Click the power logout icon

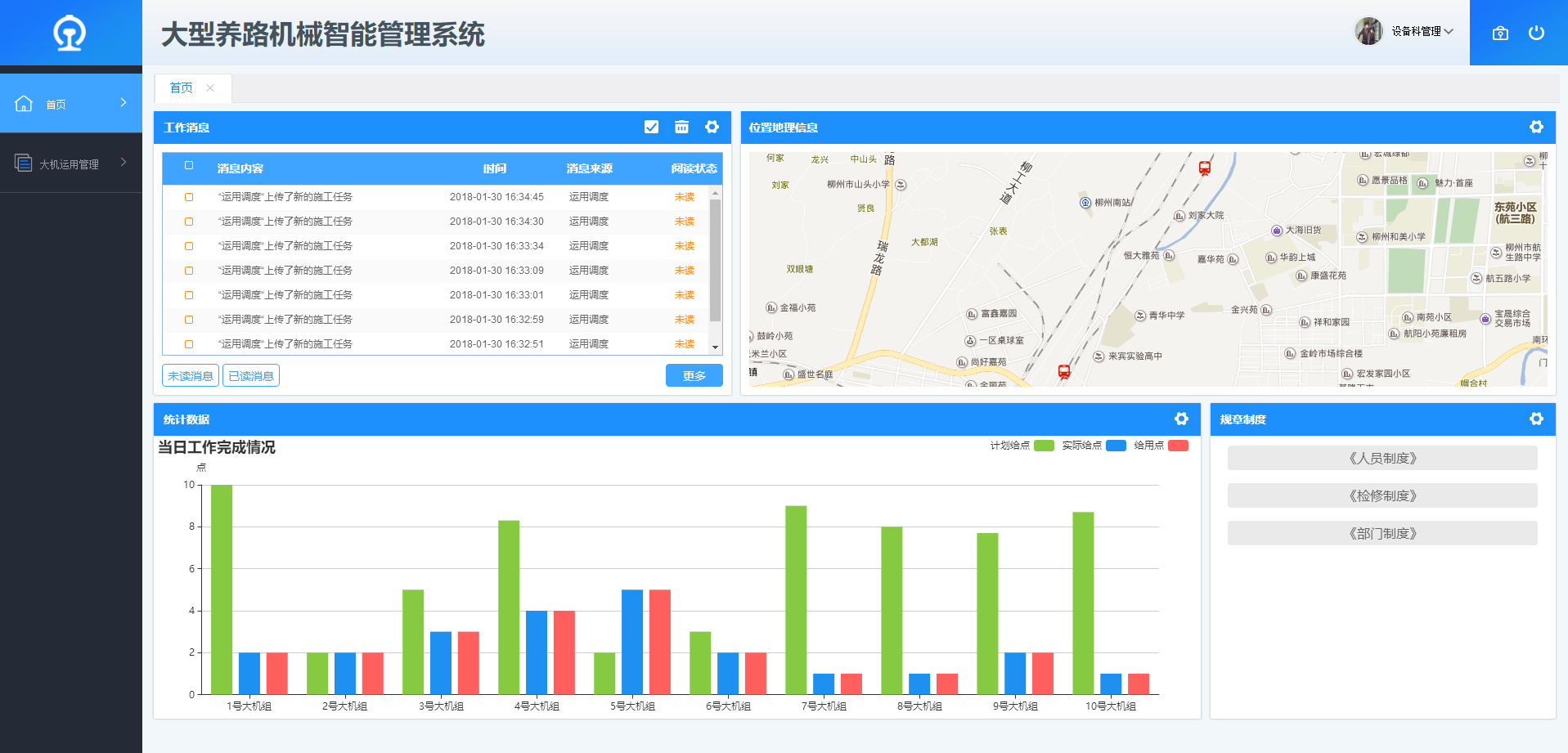point(1536,33)
